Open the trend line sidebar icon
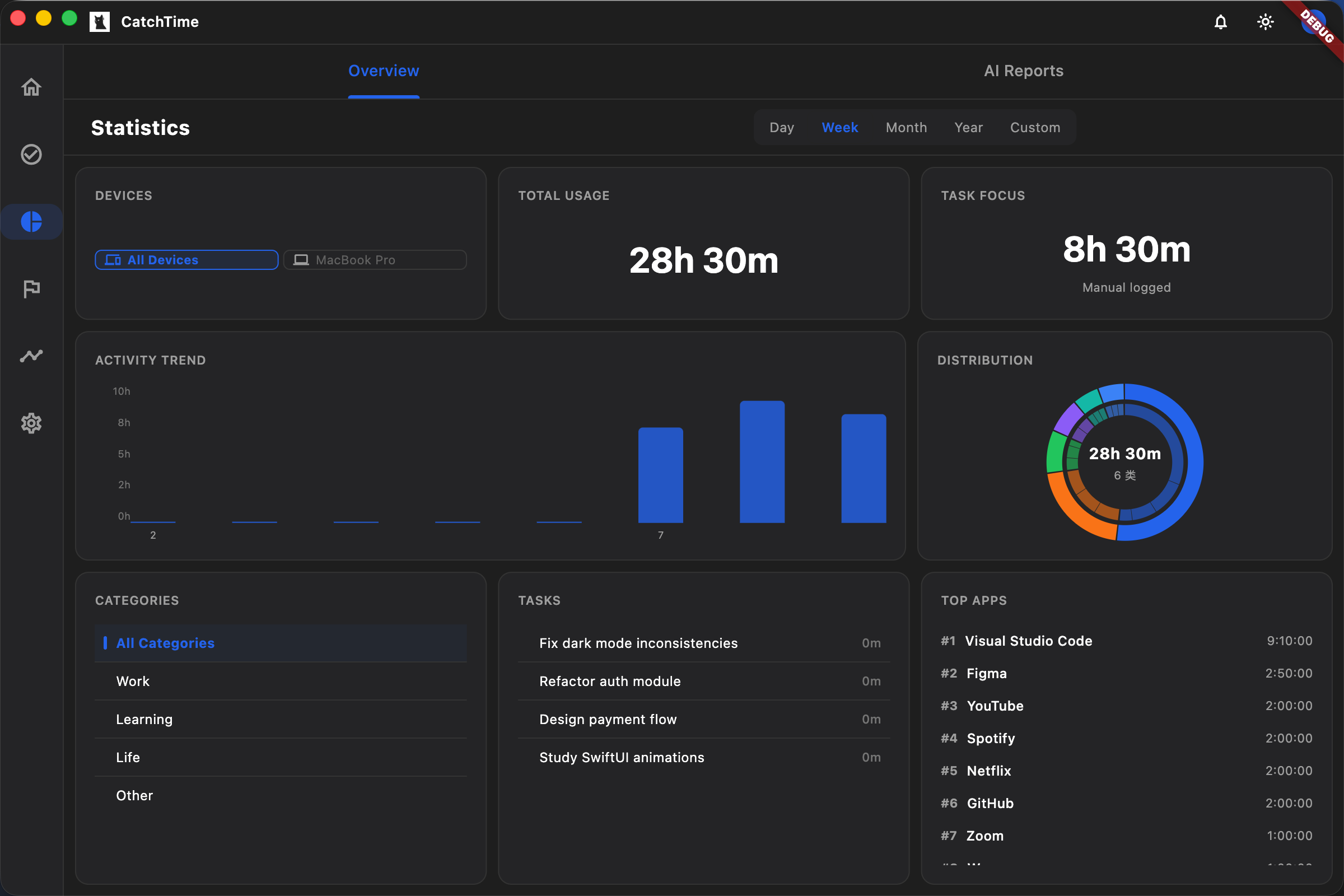This screenshot has height=896, width=1344. [31, 356]
